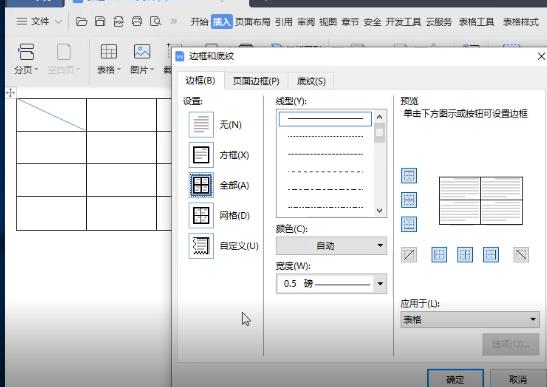Switch to the 底纹(S) tab

311,81
